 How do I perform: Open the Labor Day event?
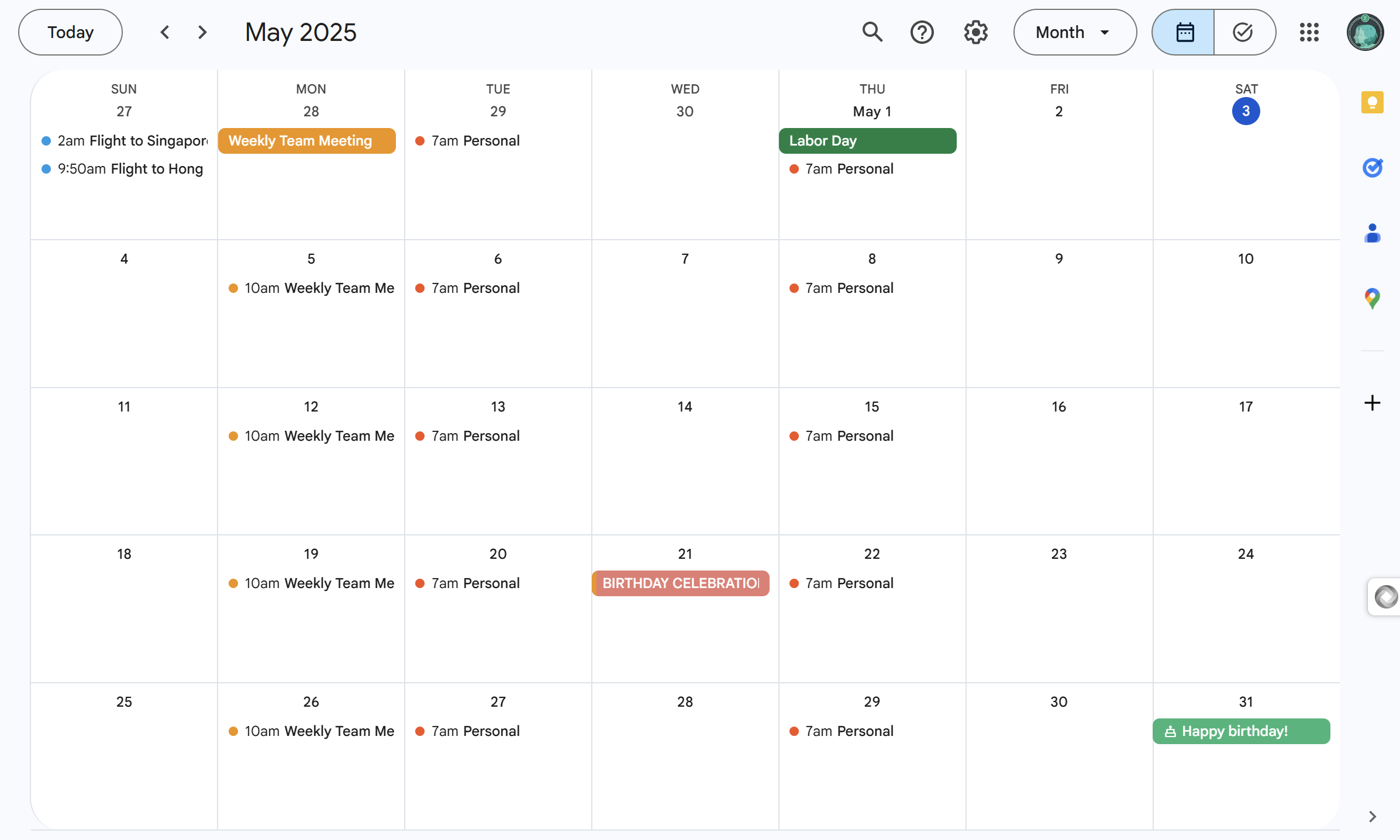click(867, 141)
